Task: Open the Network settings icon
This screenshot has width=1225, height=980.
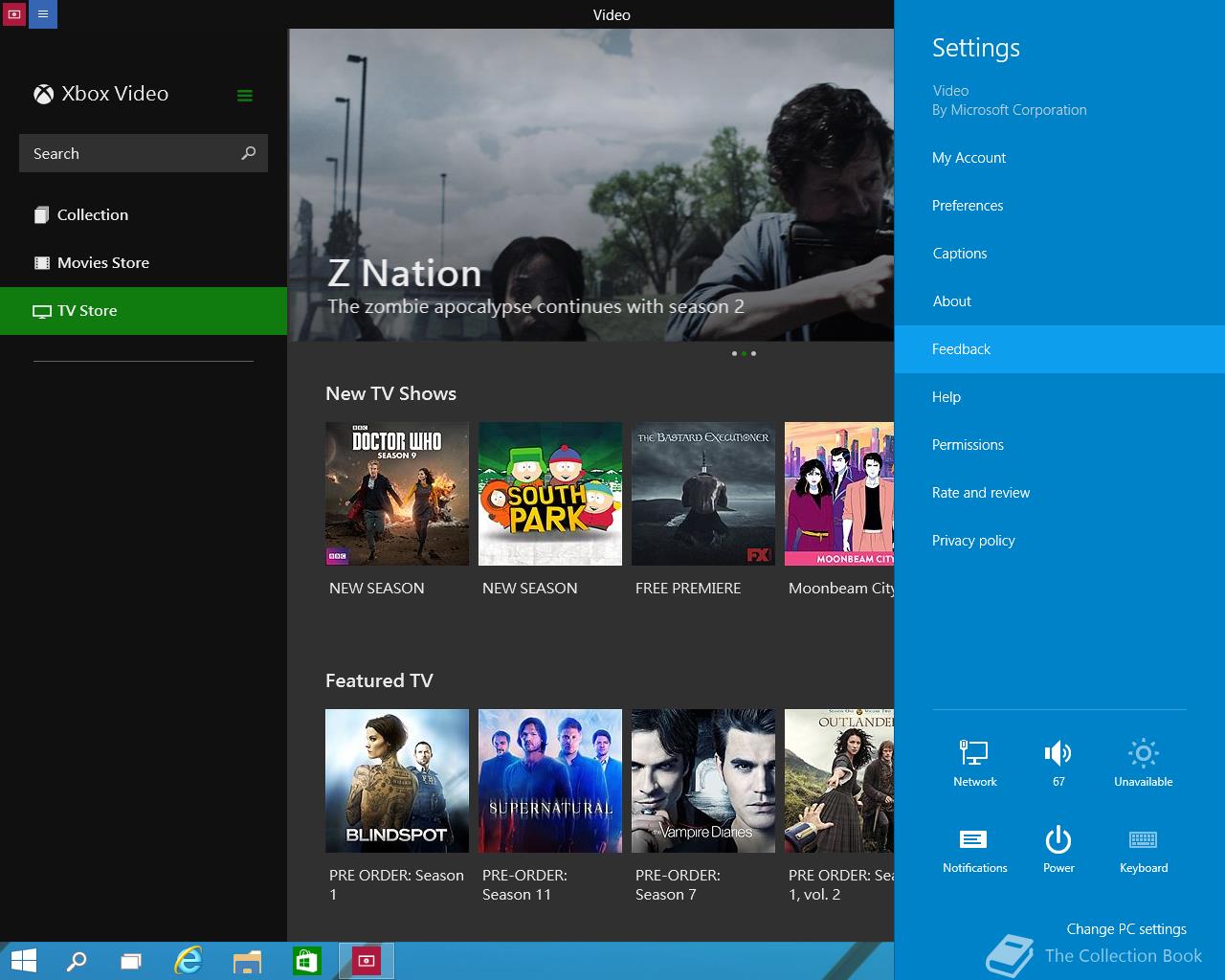Action: click(x=974, y=753)
